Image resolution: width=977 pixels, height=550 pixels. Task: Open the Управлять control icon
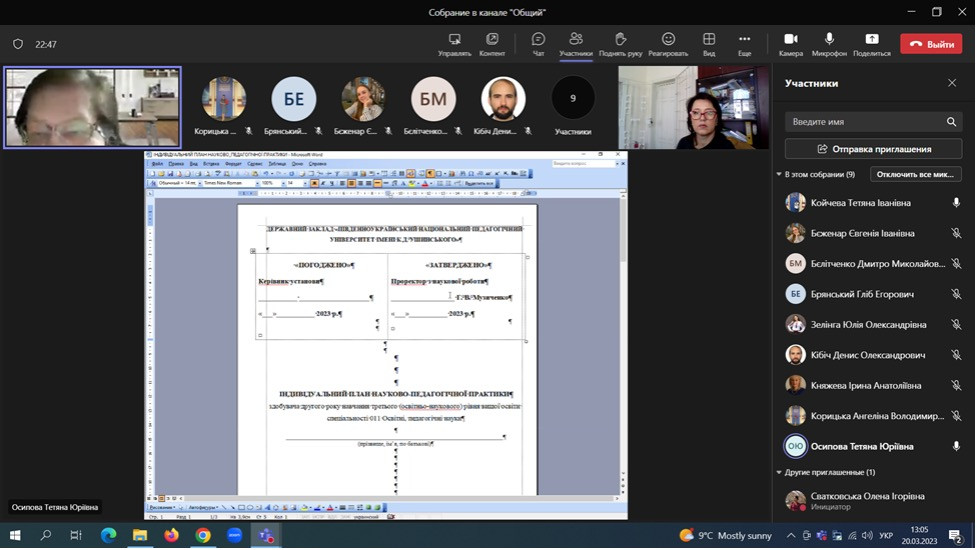point(455,44)
